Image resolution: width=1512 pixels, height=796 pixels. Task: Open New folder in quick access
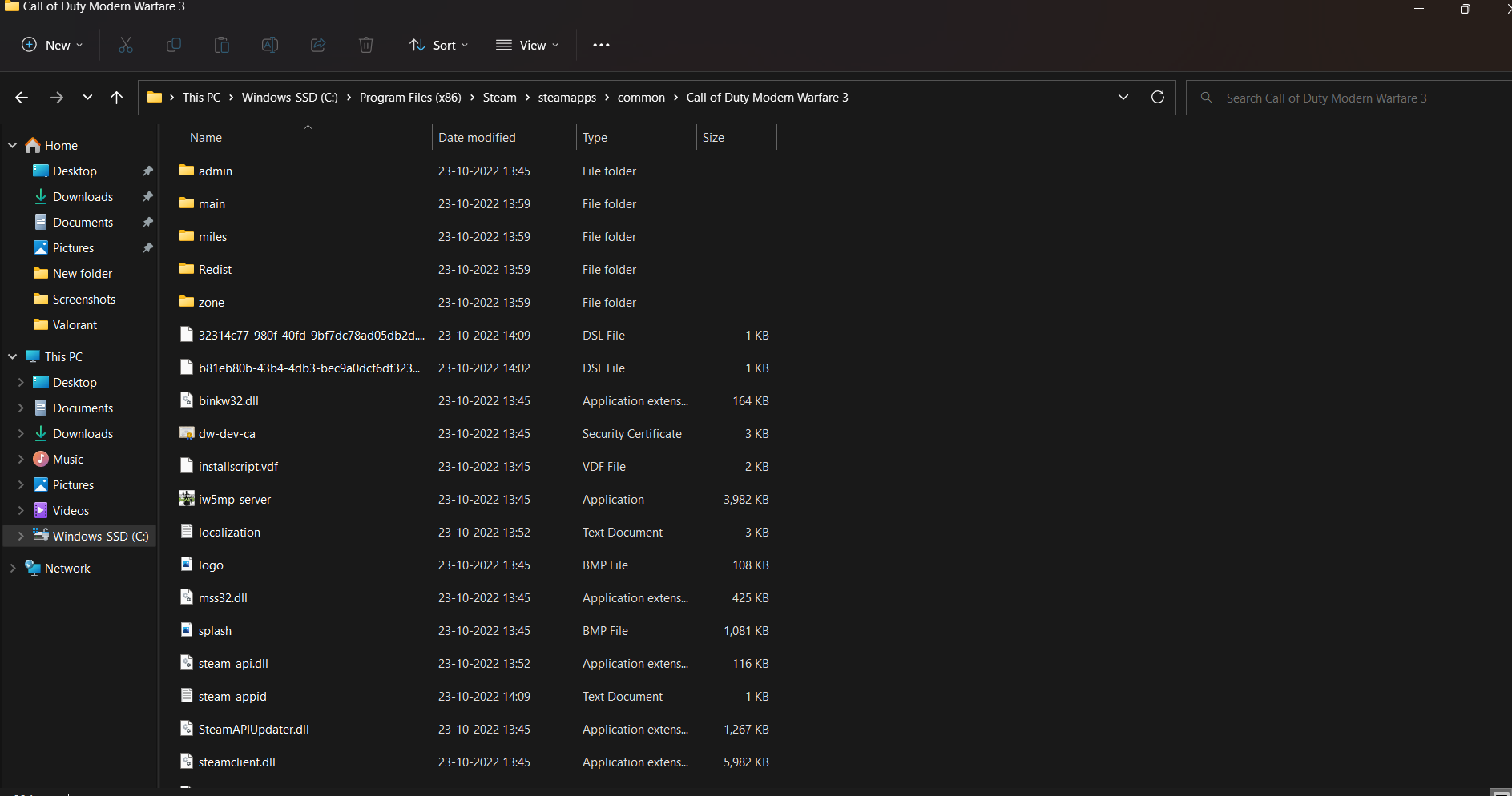click(83, 273)
